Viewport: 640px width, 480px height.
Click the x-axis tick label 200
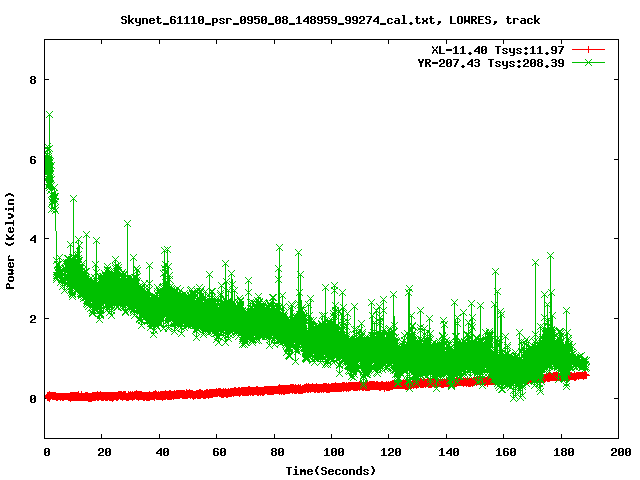pos(621,452)
